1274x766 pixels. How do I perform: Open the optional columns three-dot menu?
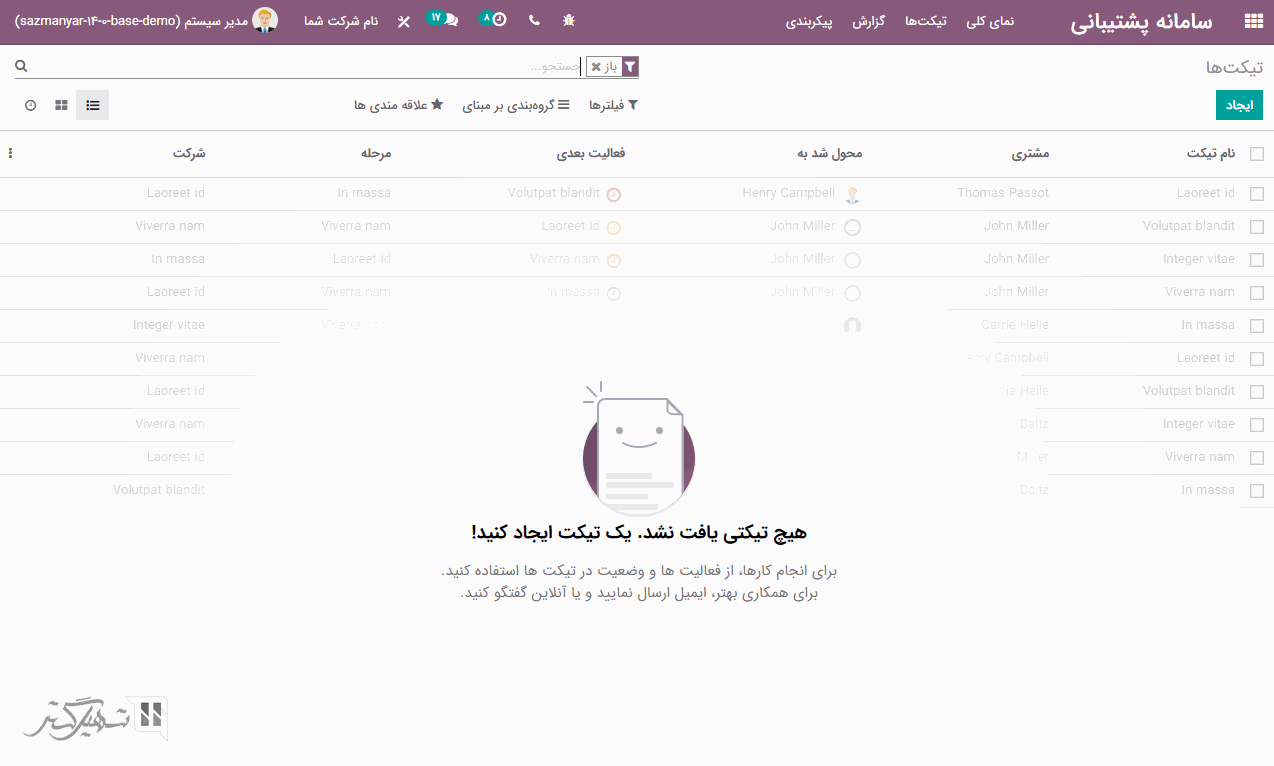coord(10,154)
